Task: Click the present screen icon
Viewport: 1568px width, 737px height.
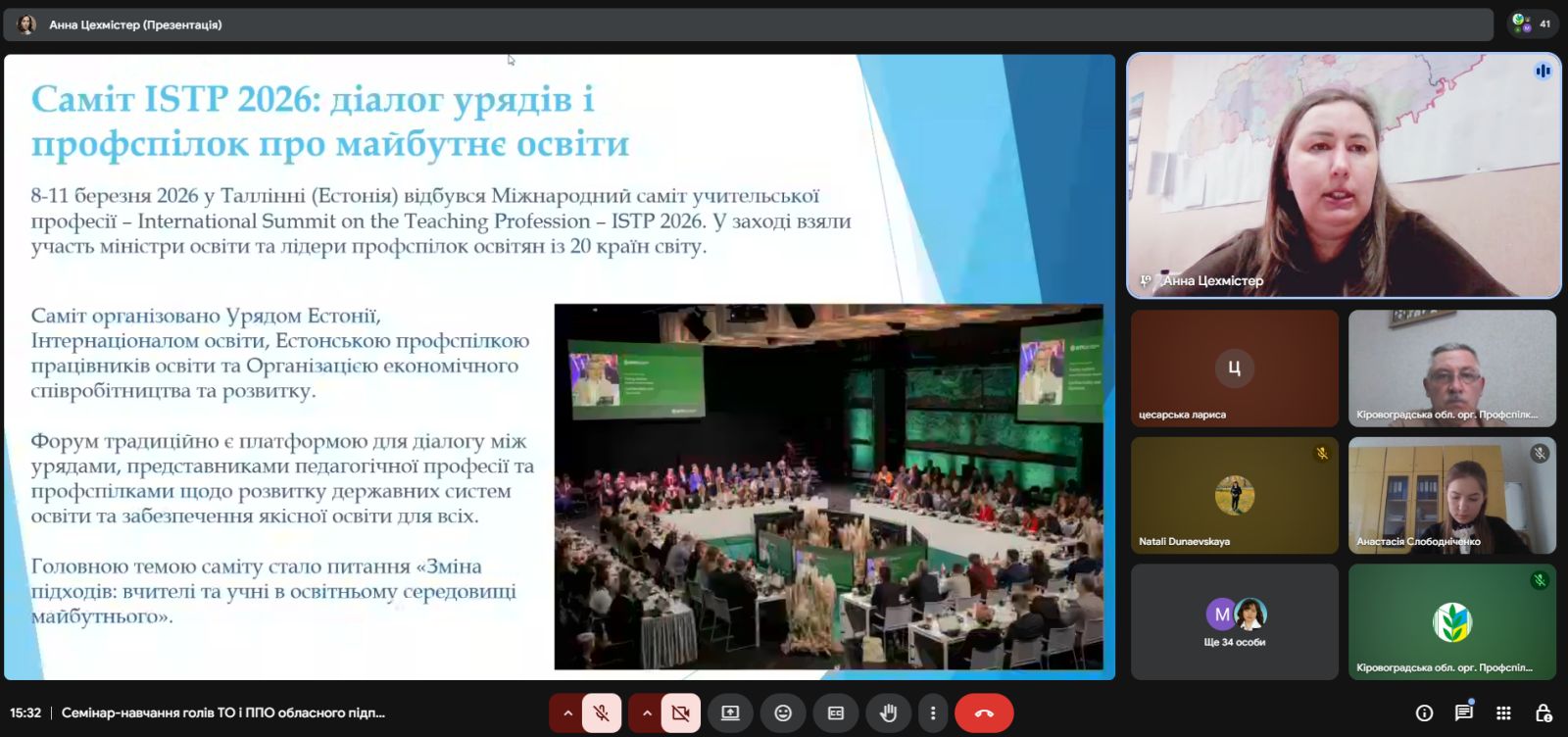Action: (x=730, y=713)
